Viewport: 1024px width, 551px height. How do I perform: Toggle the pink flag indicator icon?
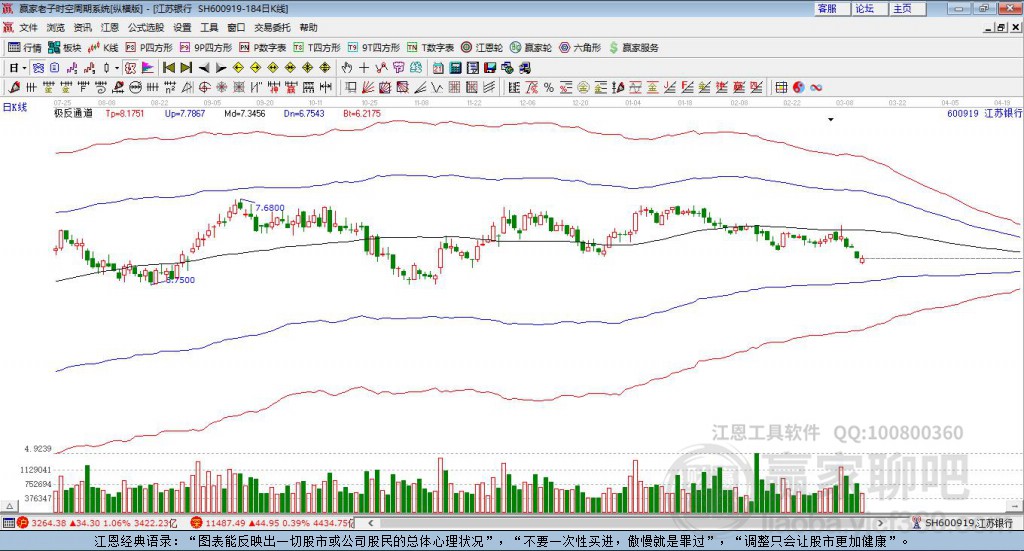pyautogui.click(x=148, y=68)
